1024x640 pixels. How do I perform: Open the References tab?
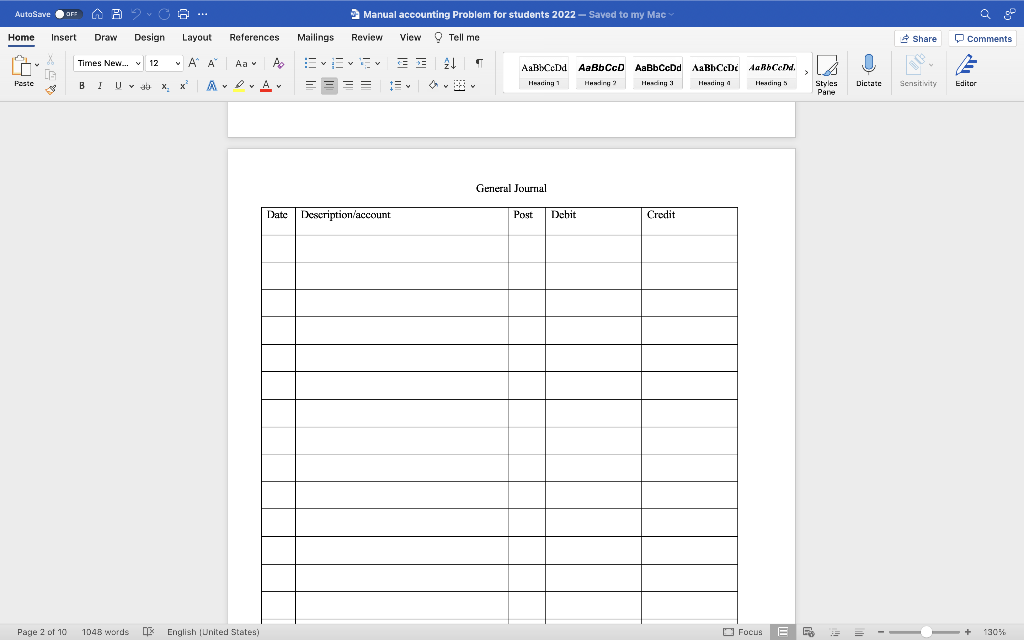click(254, 38)
